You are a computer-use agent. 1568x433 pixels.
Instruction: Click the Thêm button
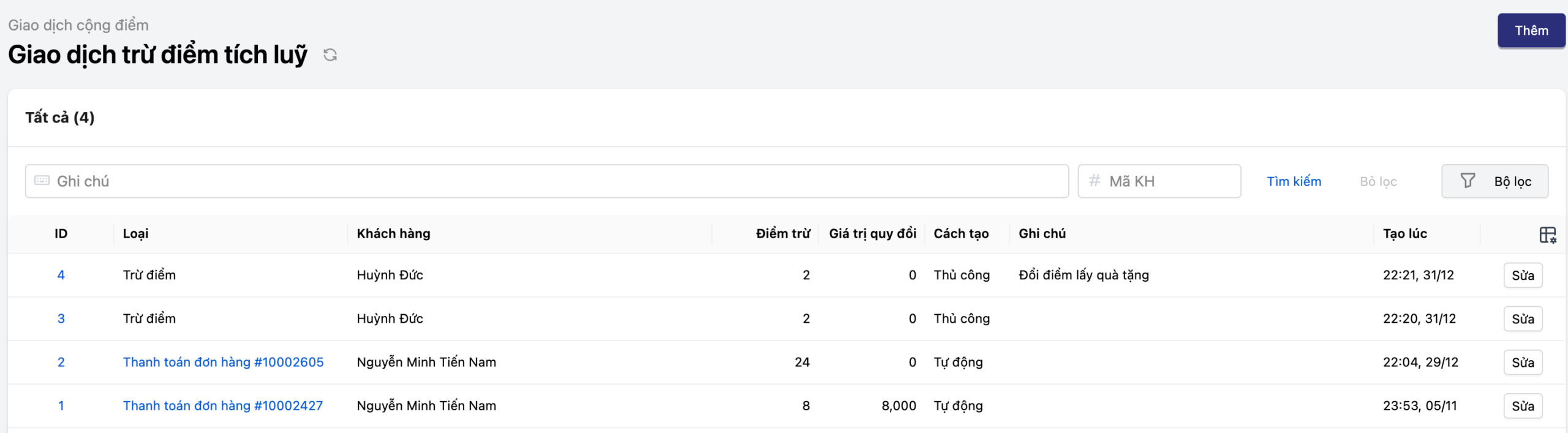(1531, 31)
